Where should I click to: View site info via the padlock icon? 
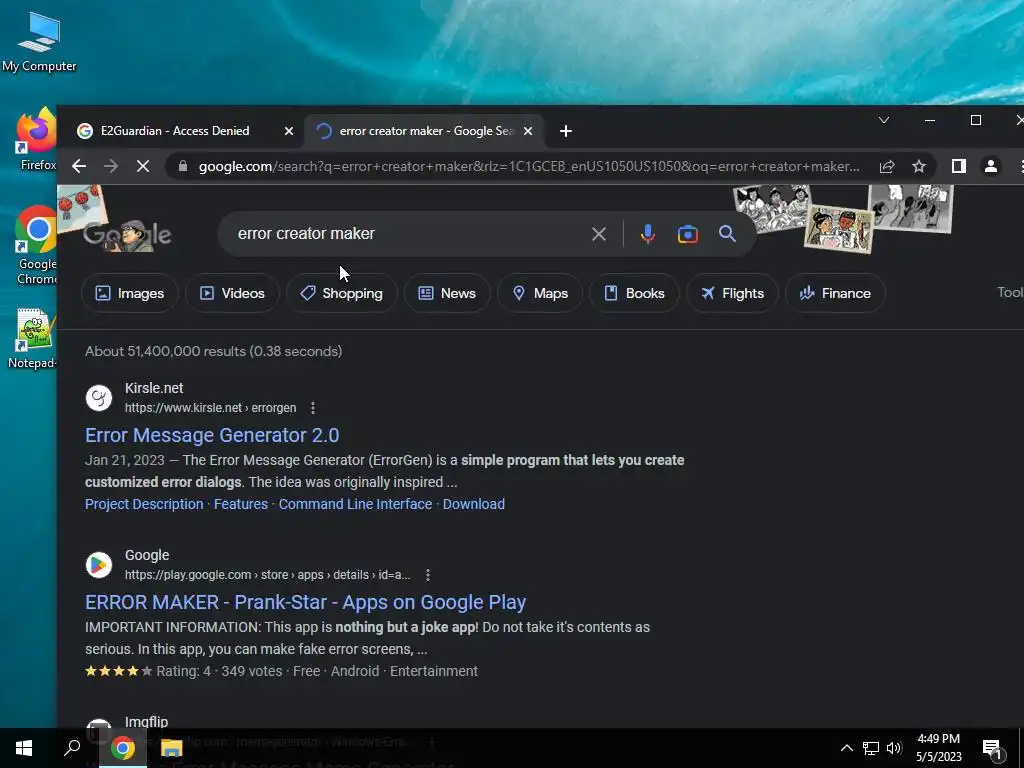coord(184,167)
